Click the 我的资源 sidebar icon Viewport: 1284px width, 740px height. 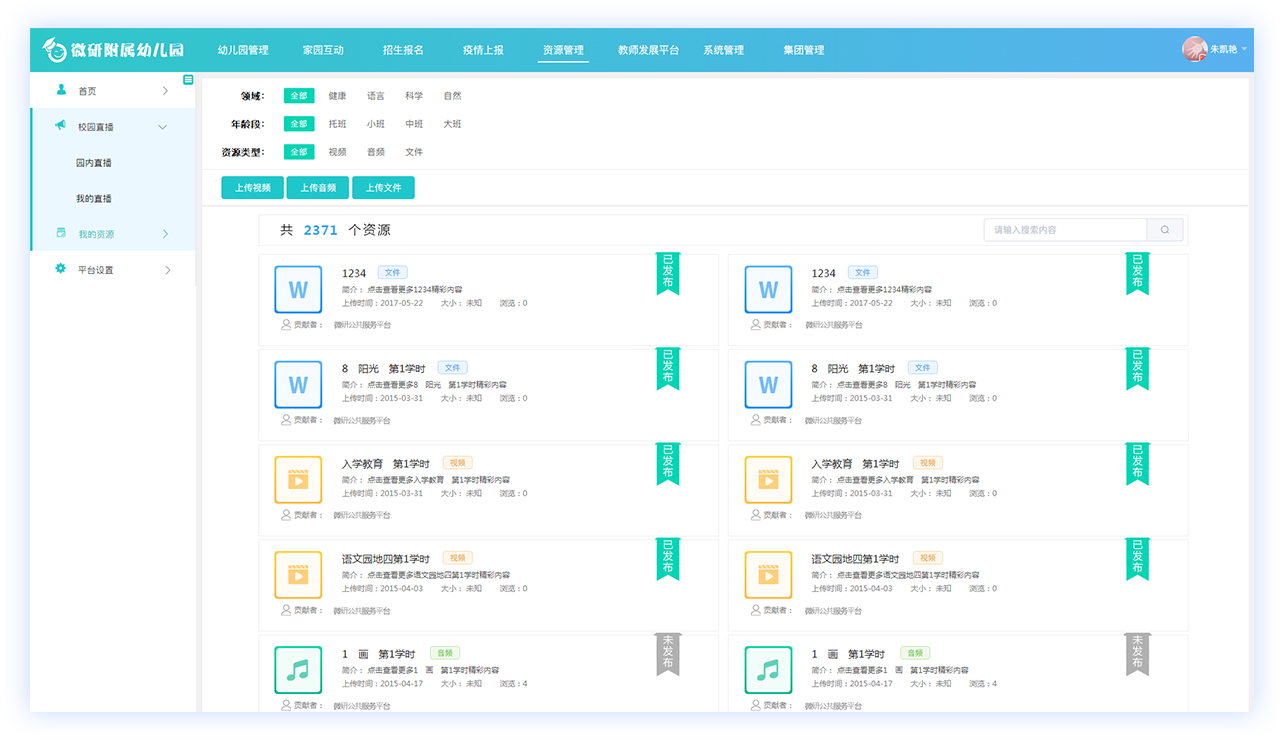61,233
